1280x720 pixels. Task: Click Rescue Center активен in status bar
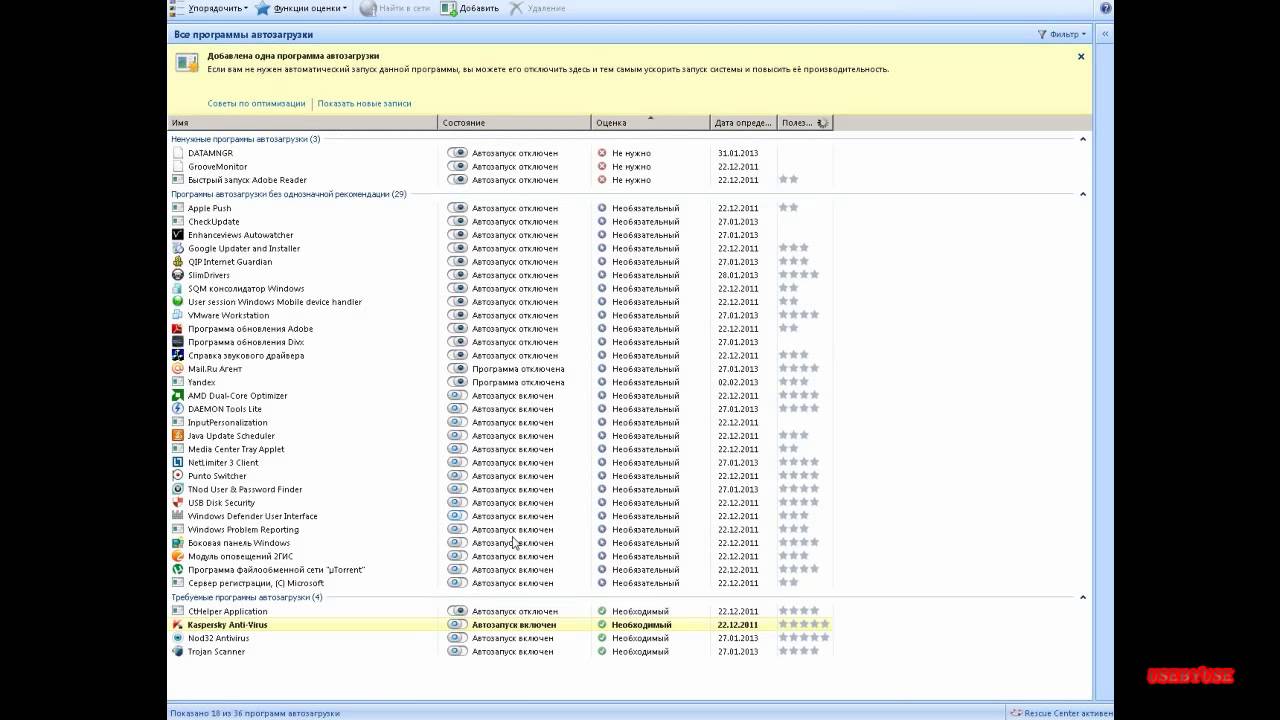click(1061, 713)
